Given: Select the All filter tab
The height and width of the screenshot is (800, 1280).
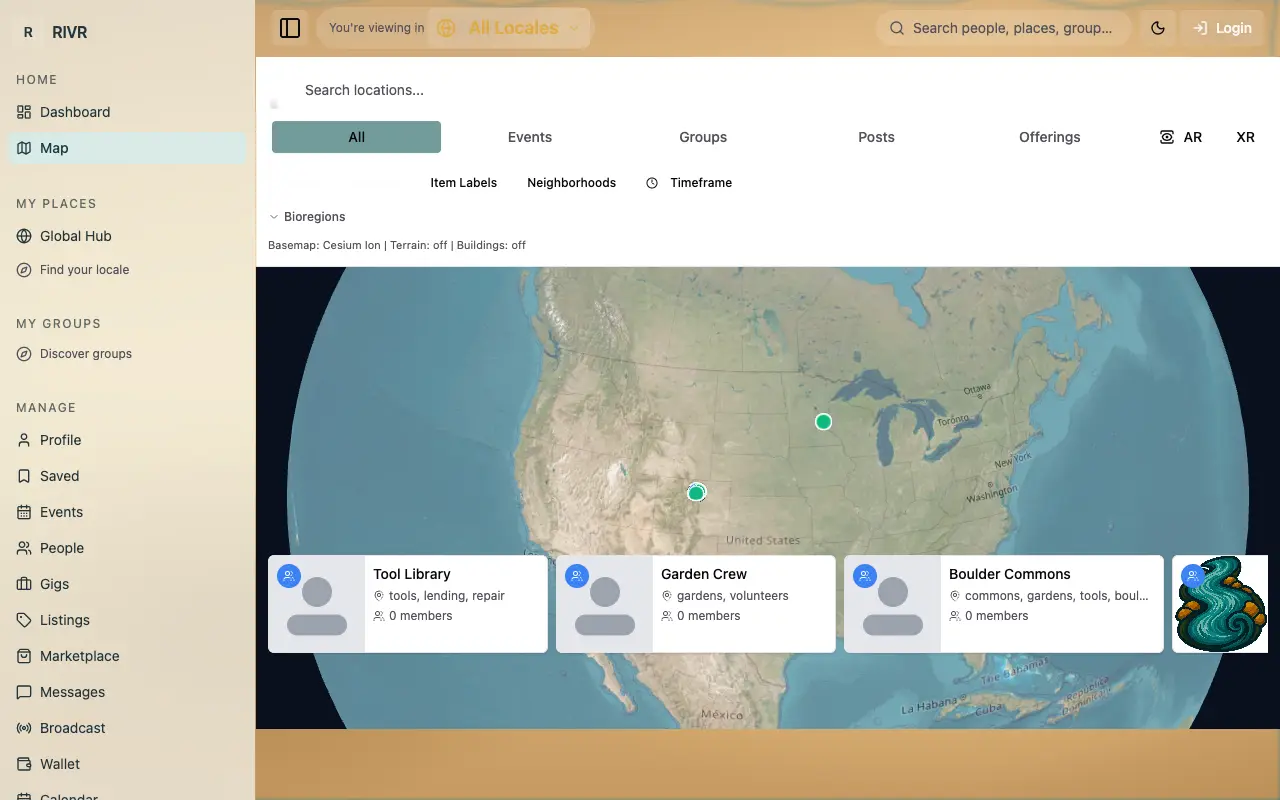Looking at the screenshot, I should tap(356, 137).
